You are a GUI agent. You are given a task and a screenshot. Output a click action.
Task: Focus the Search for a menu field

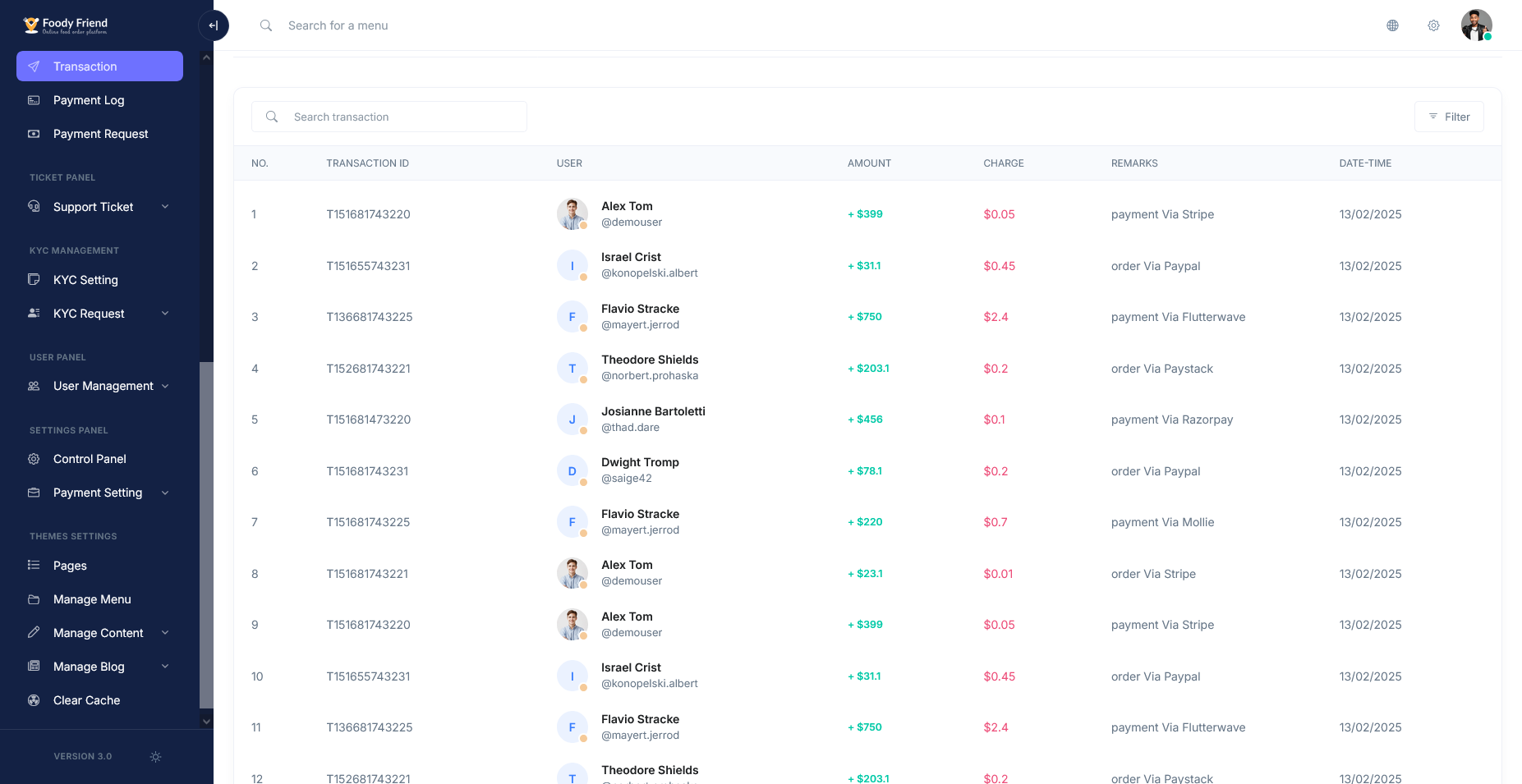click(x=338, y=25)
